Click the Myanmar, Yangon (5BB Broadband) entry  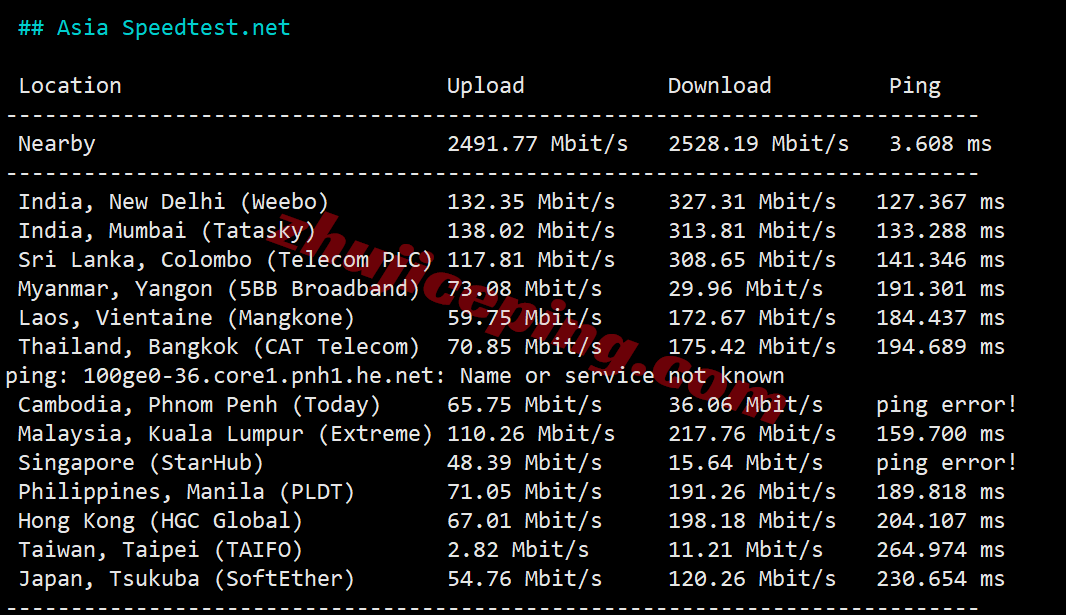coord(219,289)
